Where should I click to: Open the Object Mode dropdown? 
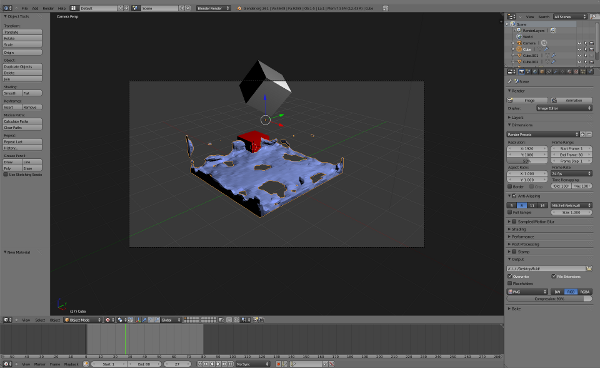click(83, 320)
